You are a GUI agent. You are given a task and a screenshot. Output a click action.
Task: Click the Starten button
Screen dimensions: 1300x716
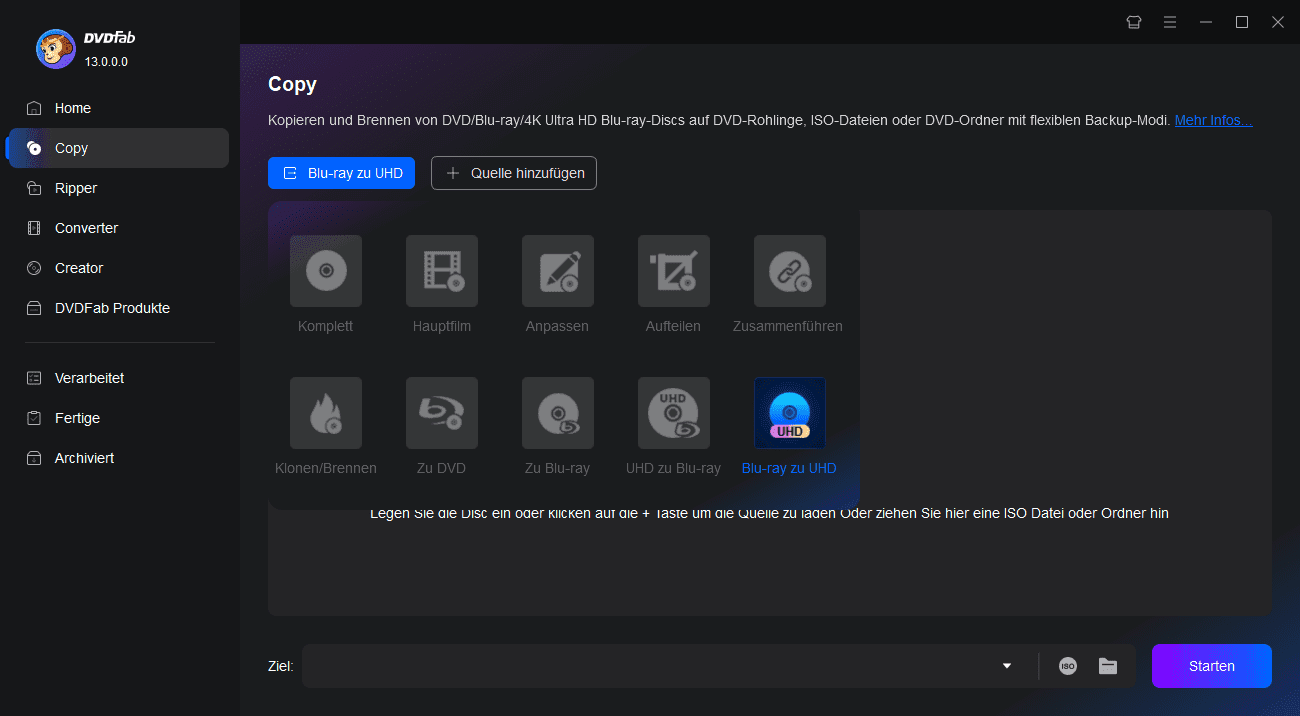(x=1212, y=666)
